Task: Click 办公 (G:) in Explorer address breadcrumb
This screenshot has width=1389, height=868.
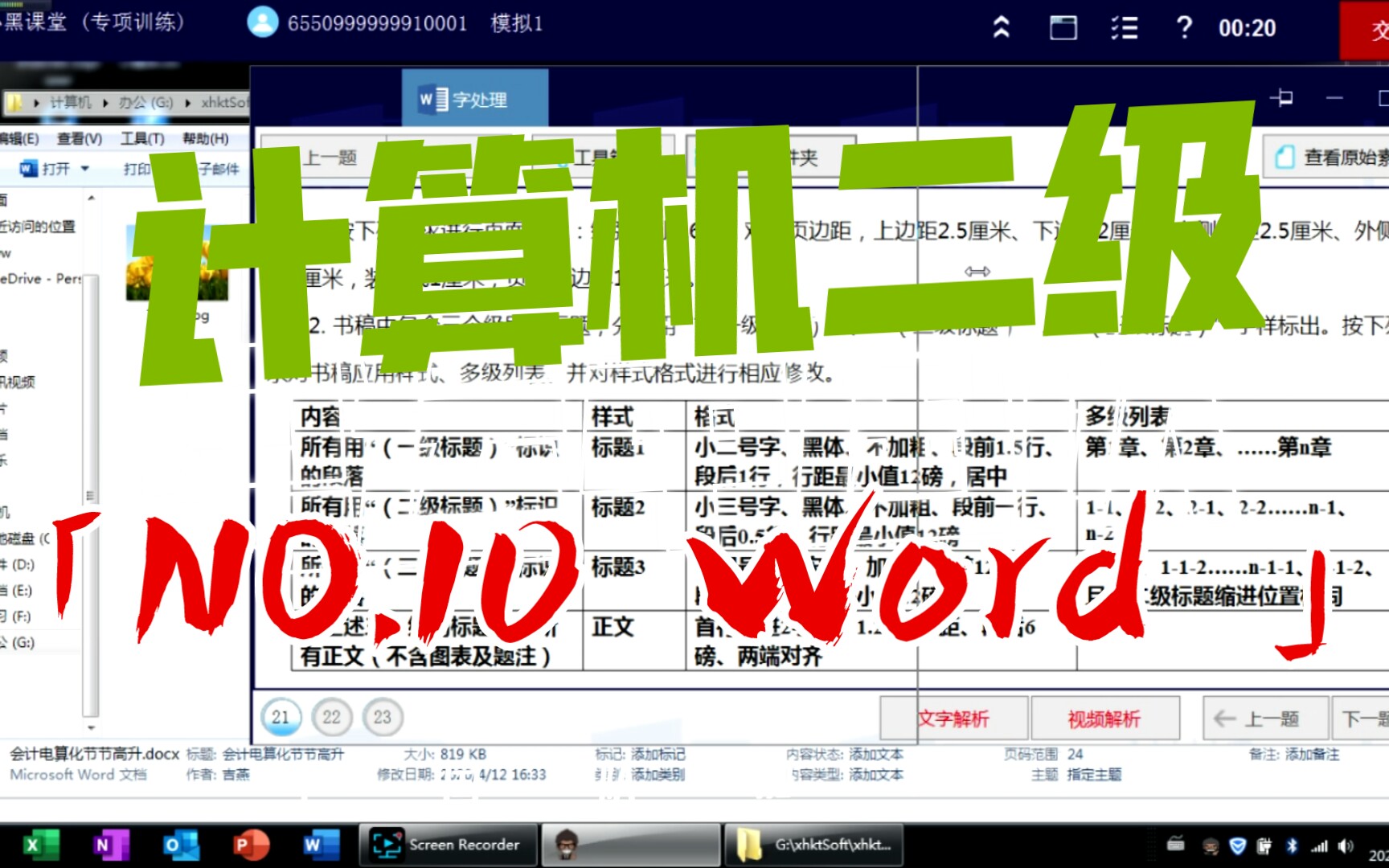Action: (145, 102)
